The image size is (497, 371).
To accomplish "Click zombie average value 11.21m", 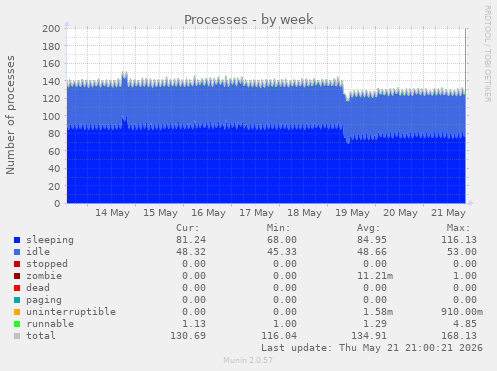I will [375, 276].
